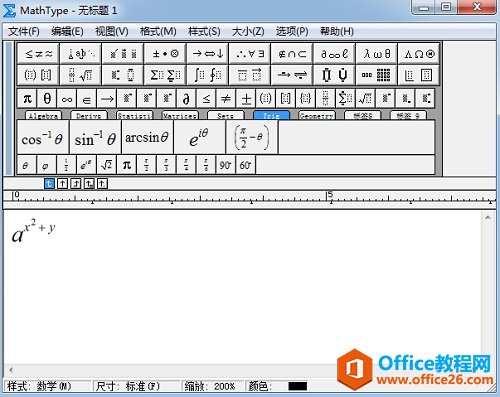Viewport: 500px width, 397px height.
Task: Open the relational symbols palette (≤≠≈)
Action: click(39, 54)
